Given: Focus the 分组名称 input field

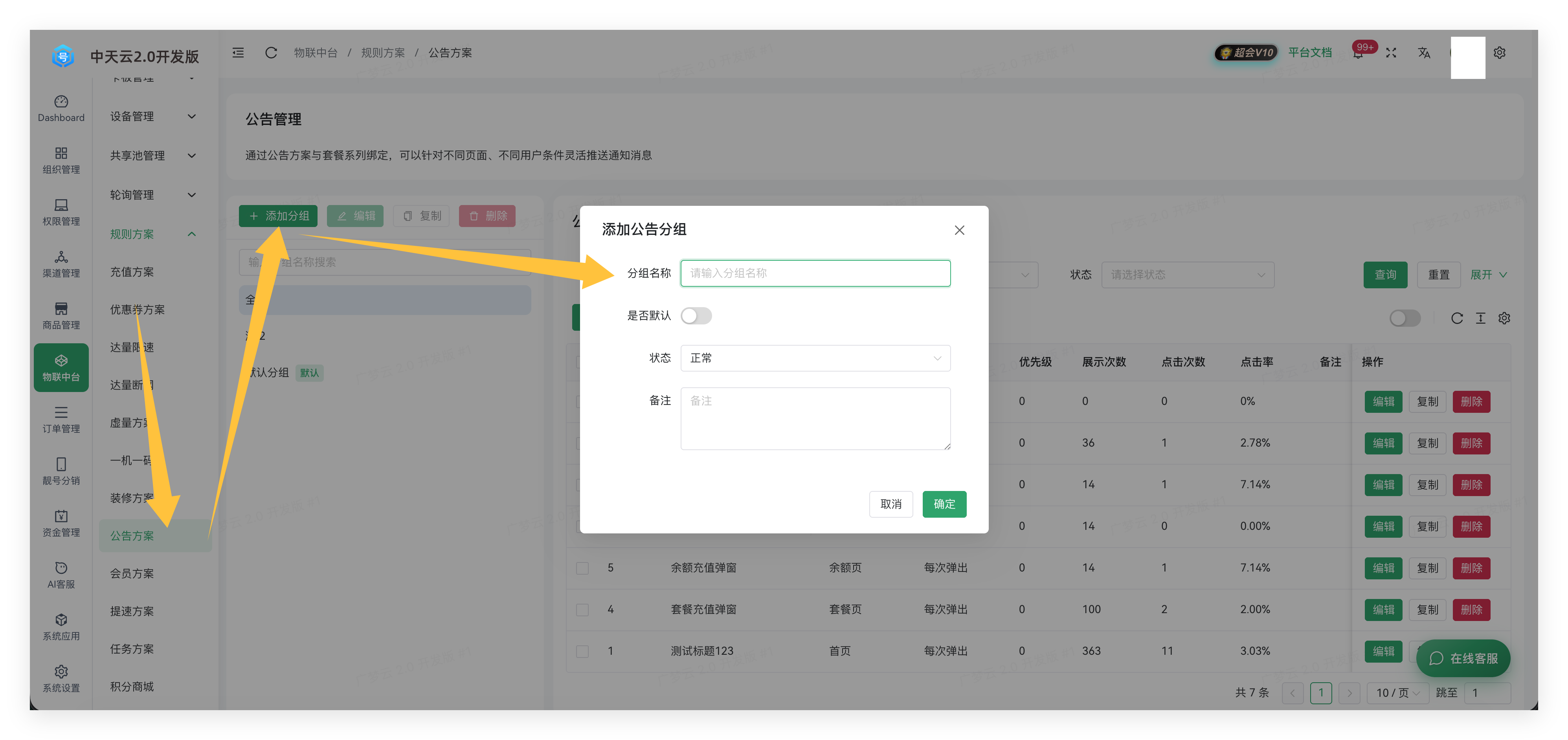Looking at the screenshot, I should pyautogui.click(x=815, y=273).
